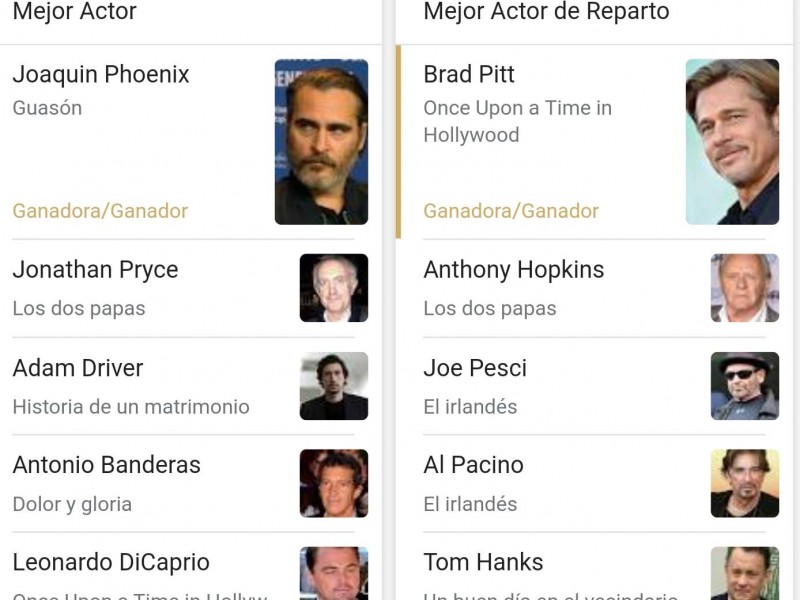Select the Joaquin Phoenix name link
Screen dimensions: 800x600
click(101, 74)
